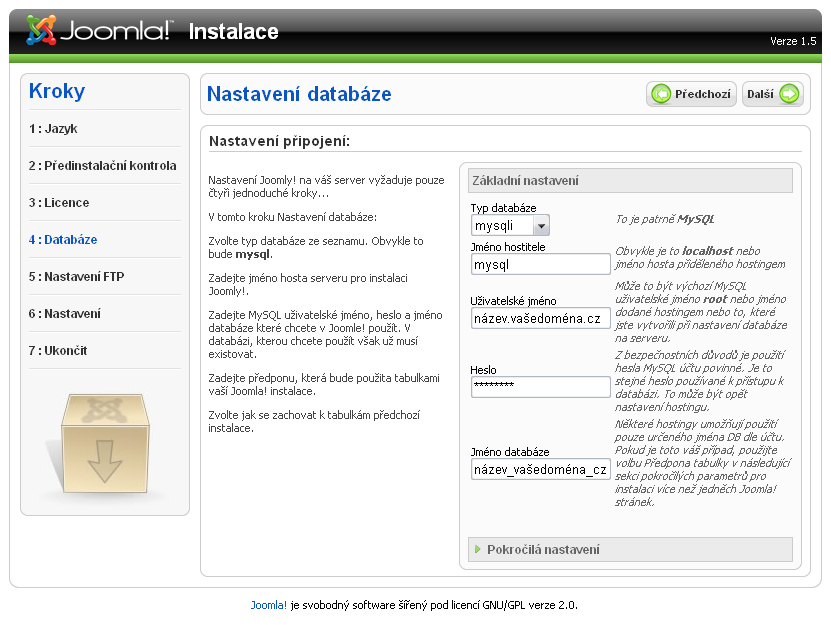Select step 5: Nastavení FTP
The height and width of the screenshot is (625, 831).
pyautogui.click(x=76, y=277)
